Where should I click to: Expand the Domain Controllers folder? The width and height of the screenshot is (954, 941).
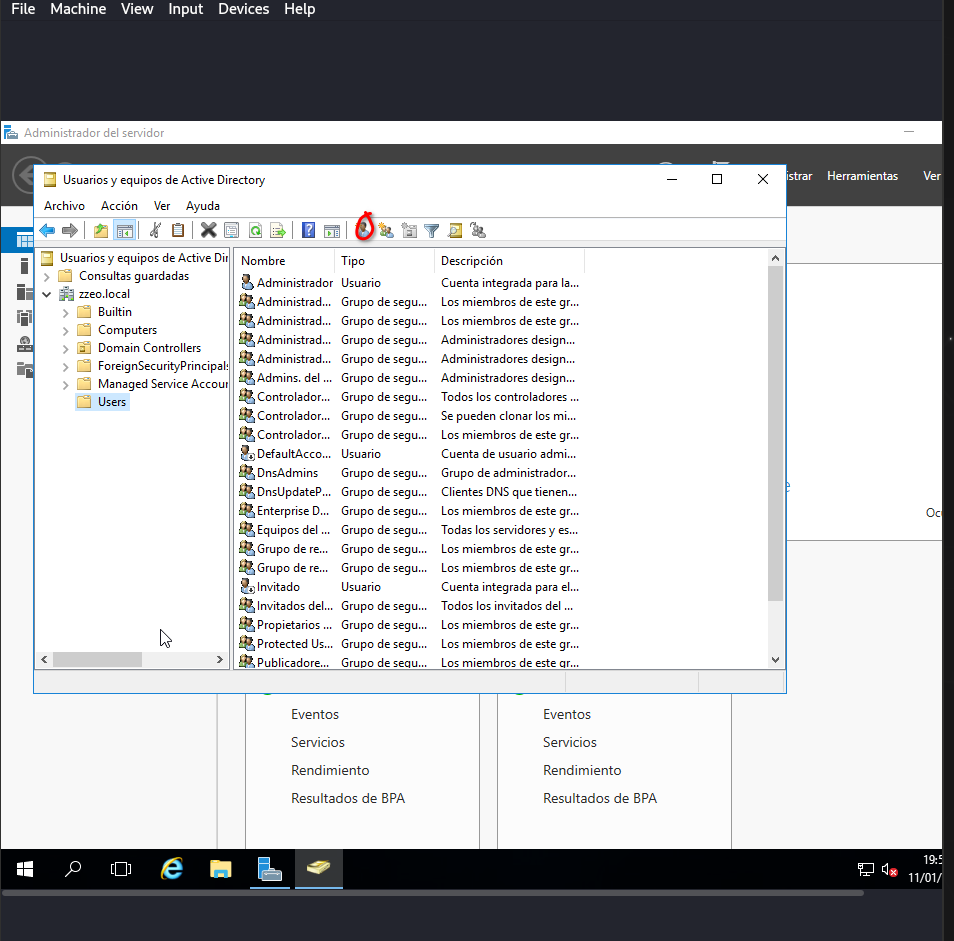coord(66,349)
